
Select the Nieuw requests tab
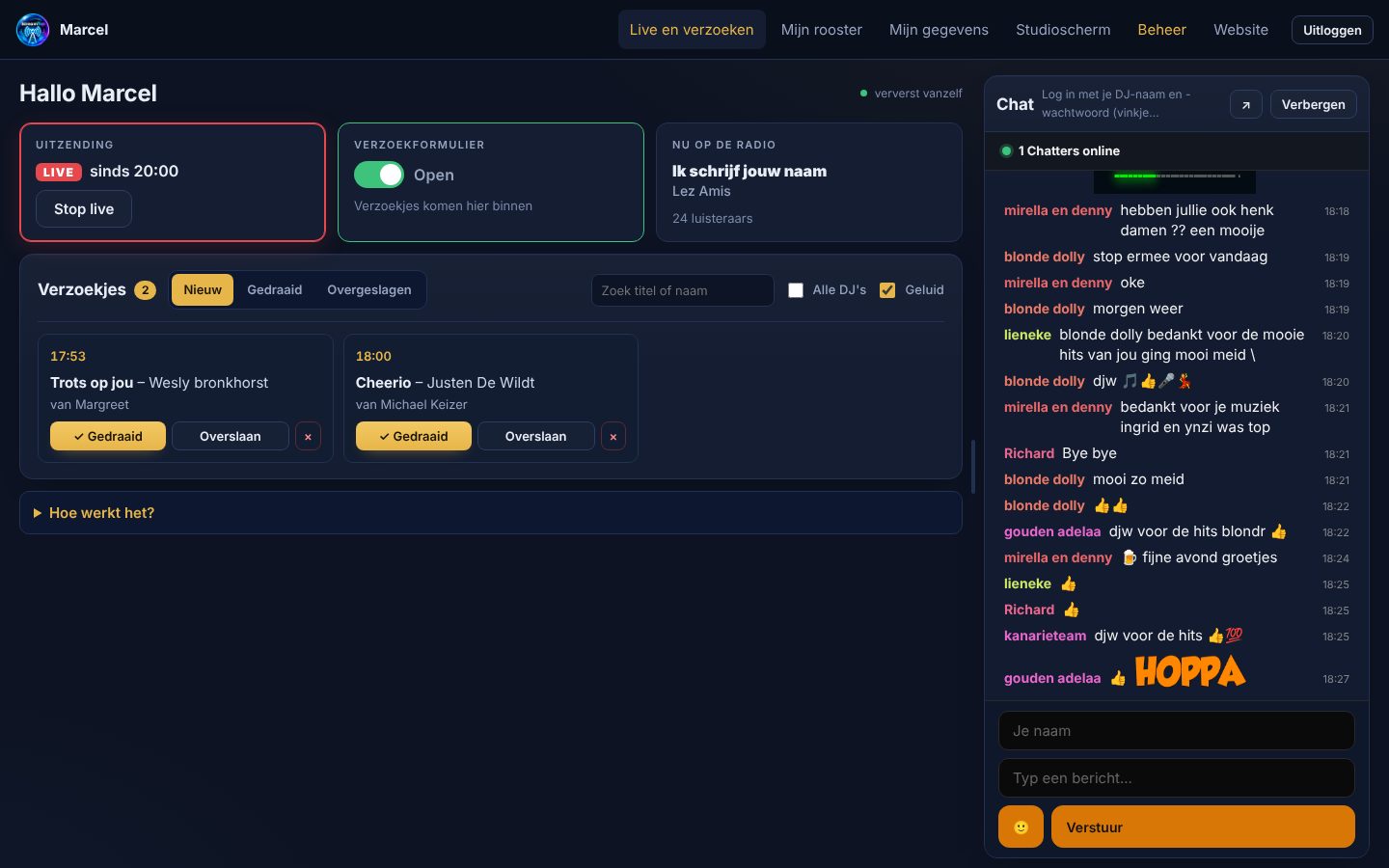click(x=203, y=289)
